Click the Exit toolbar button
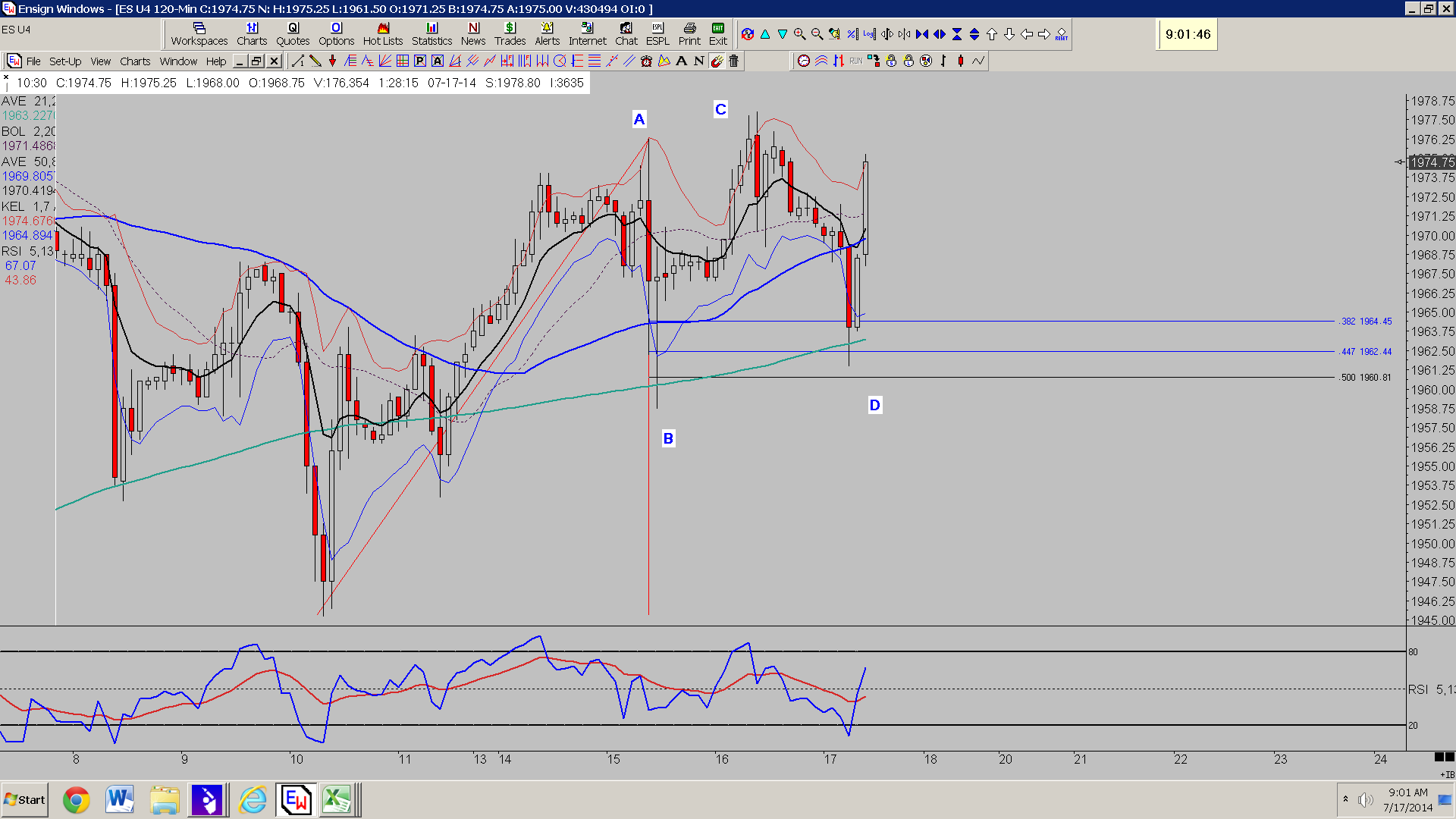 pyautogui.click(x=718, y=34)
